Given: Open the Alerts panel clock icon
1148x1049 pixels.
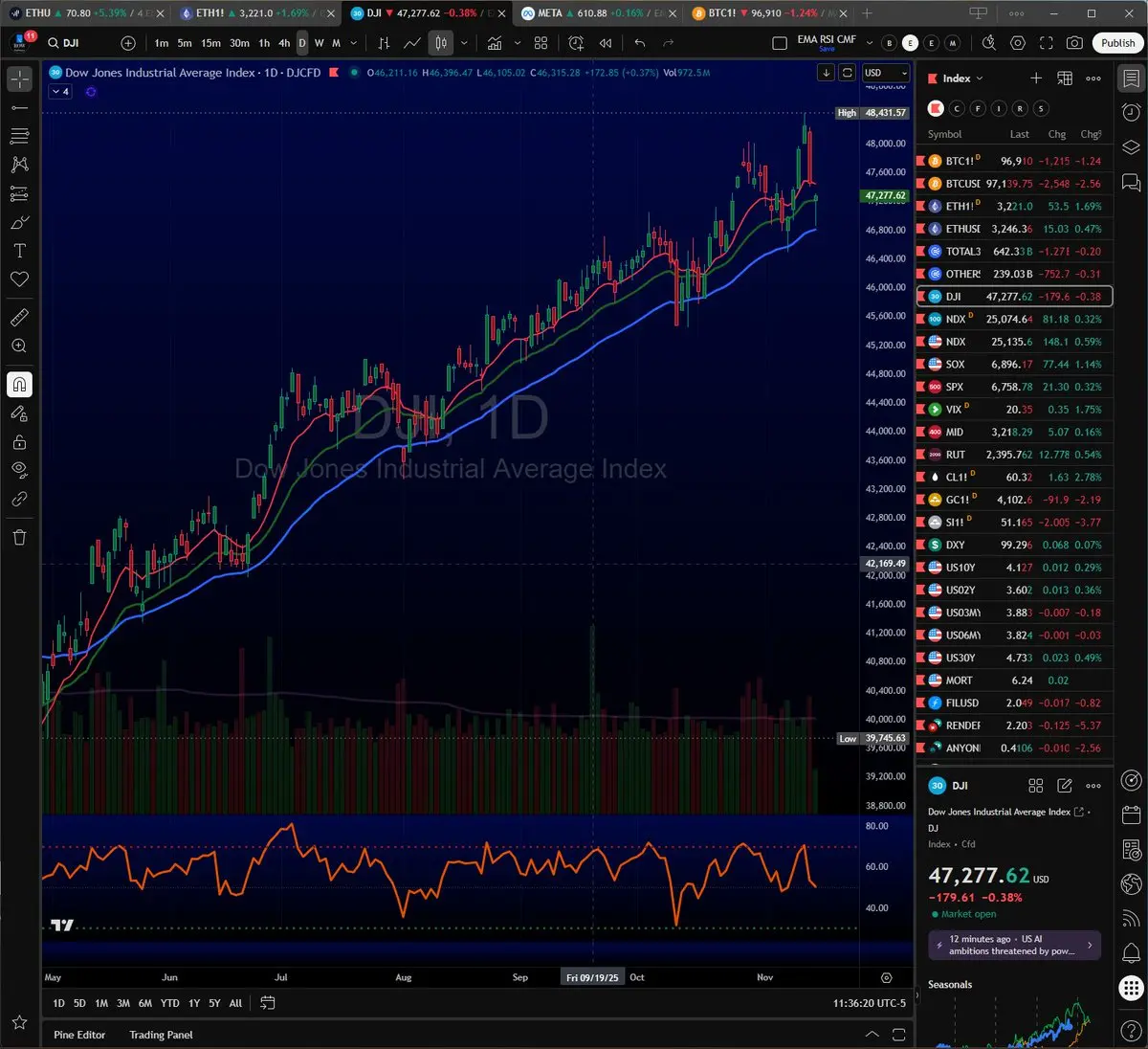Looking at the screenshot, I should point(1131,113).
